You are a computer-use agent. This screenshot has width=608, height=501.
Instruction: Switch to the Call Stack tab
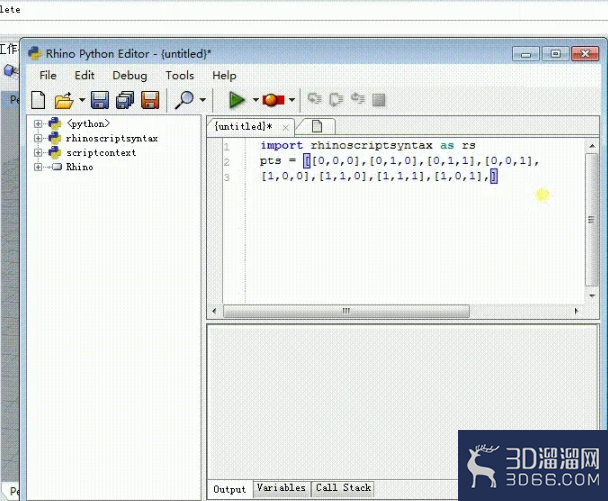343,488
